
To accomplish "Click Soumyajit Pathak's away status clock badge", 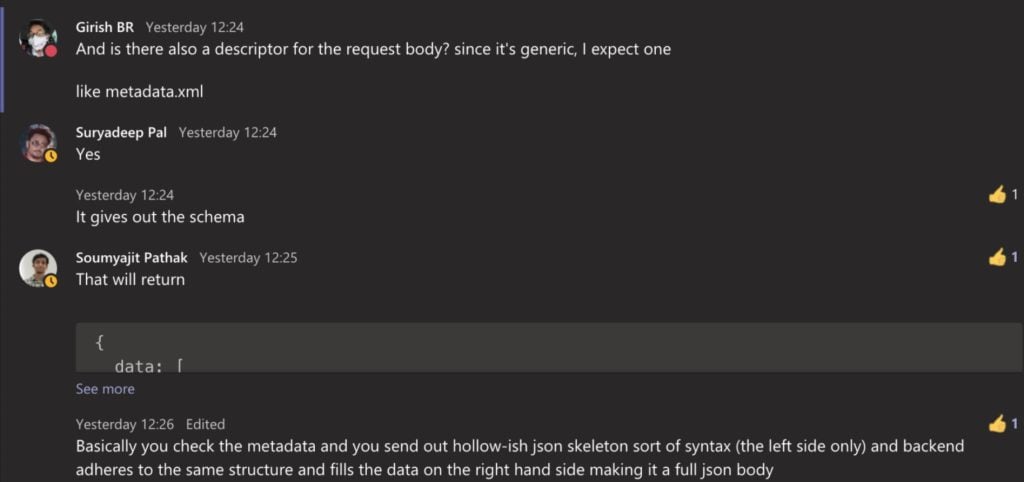I will pos(50,281).
